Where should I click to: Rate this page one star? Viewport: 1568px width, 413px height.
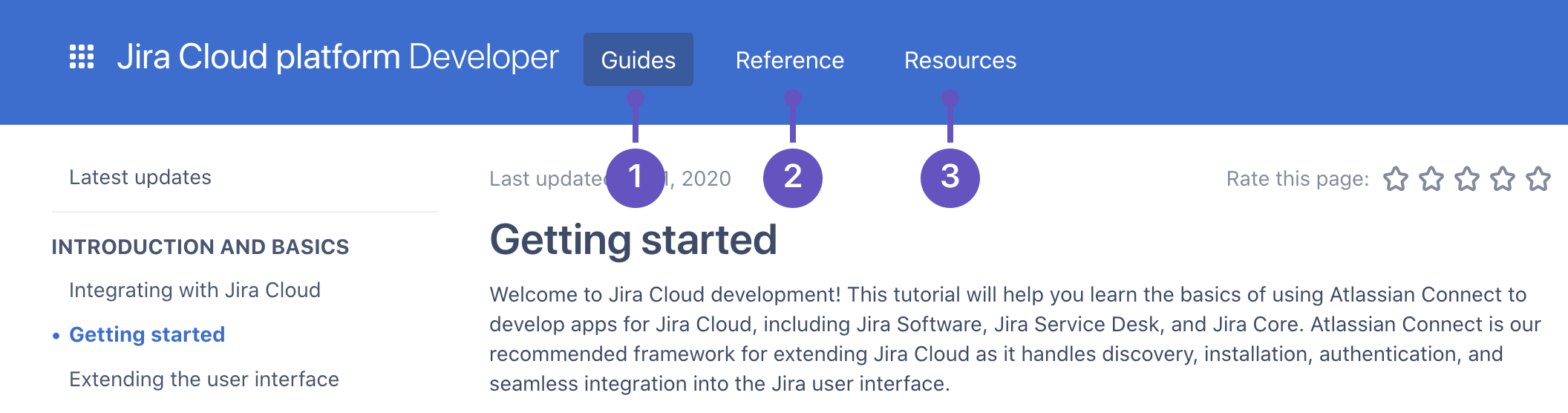(x=1396, y=179)
